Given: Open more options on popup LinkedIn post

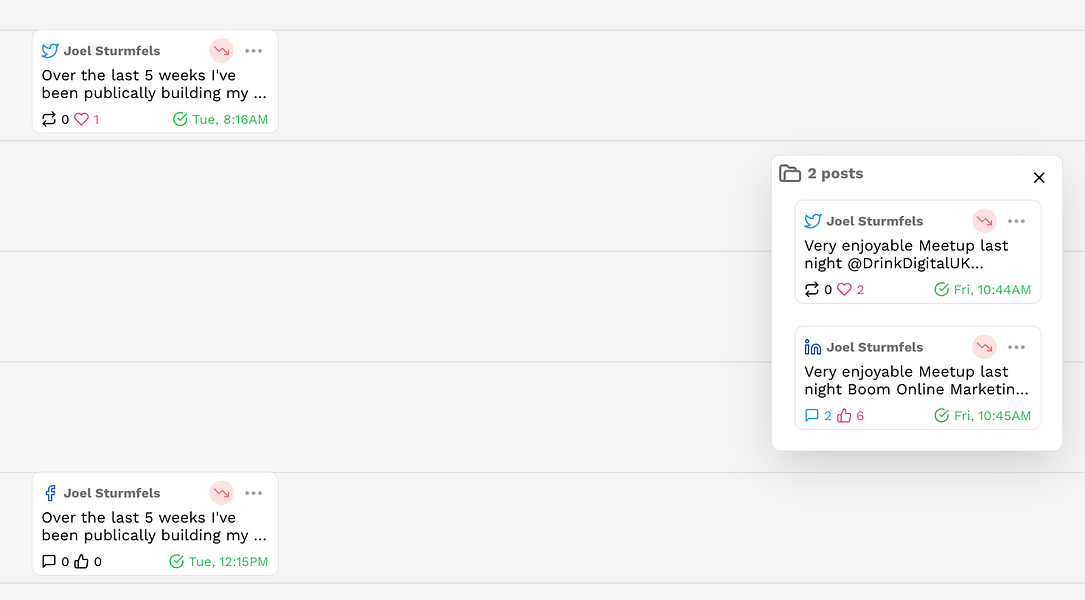Looking at the screenshot, I should pos(1017,347).
